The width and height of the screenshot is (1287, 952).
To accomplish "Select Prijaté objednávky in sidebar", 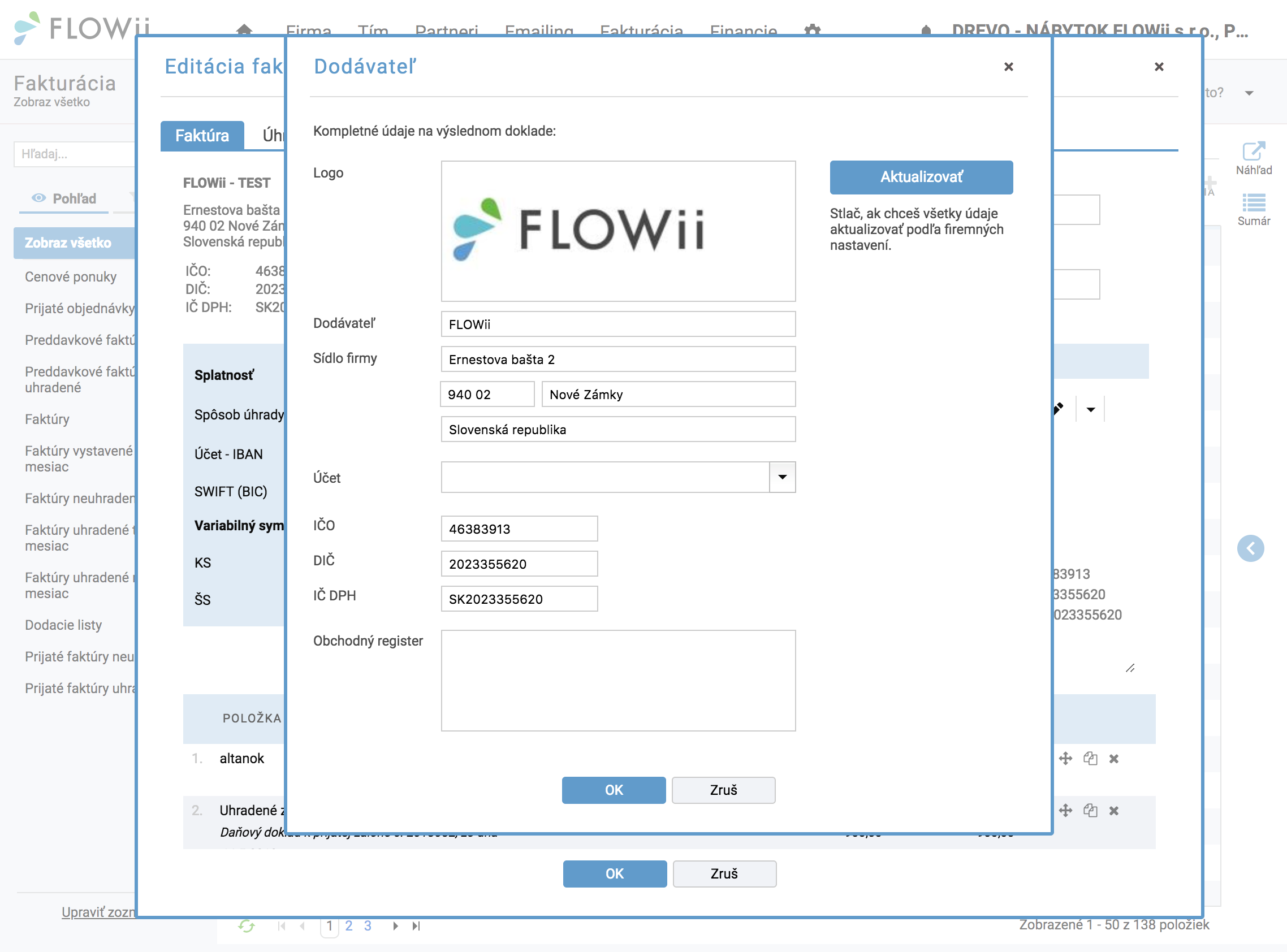I will tap(80, 308).
